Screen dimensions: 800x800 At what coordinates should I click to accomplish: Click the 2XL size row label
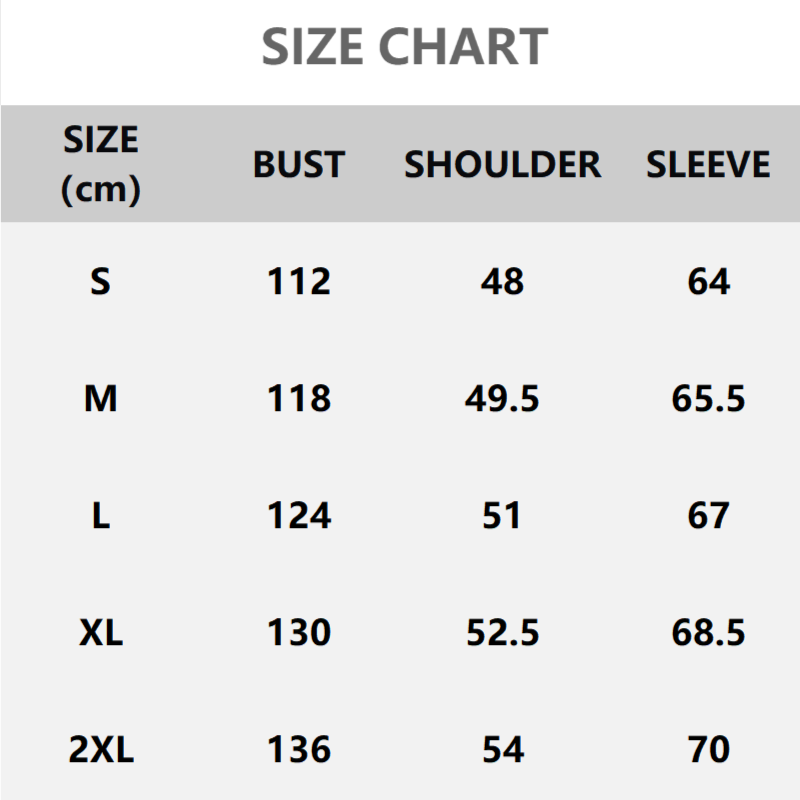click(x=100, y=750)
